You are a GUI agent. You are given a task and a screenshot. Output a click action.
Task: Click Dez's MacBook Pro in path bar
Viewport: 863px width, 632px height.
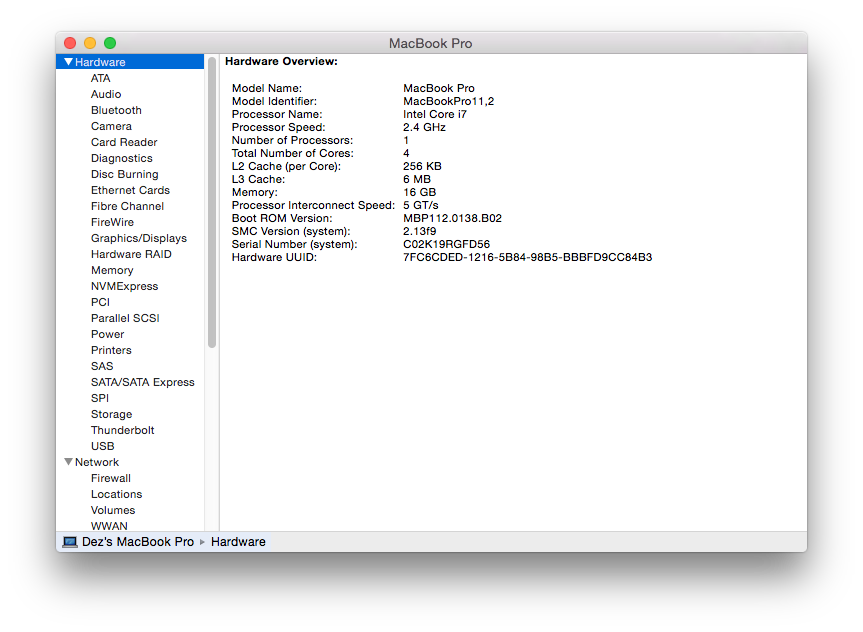[138, 542]
